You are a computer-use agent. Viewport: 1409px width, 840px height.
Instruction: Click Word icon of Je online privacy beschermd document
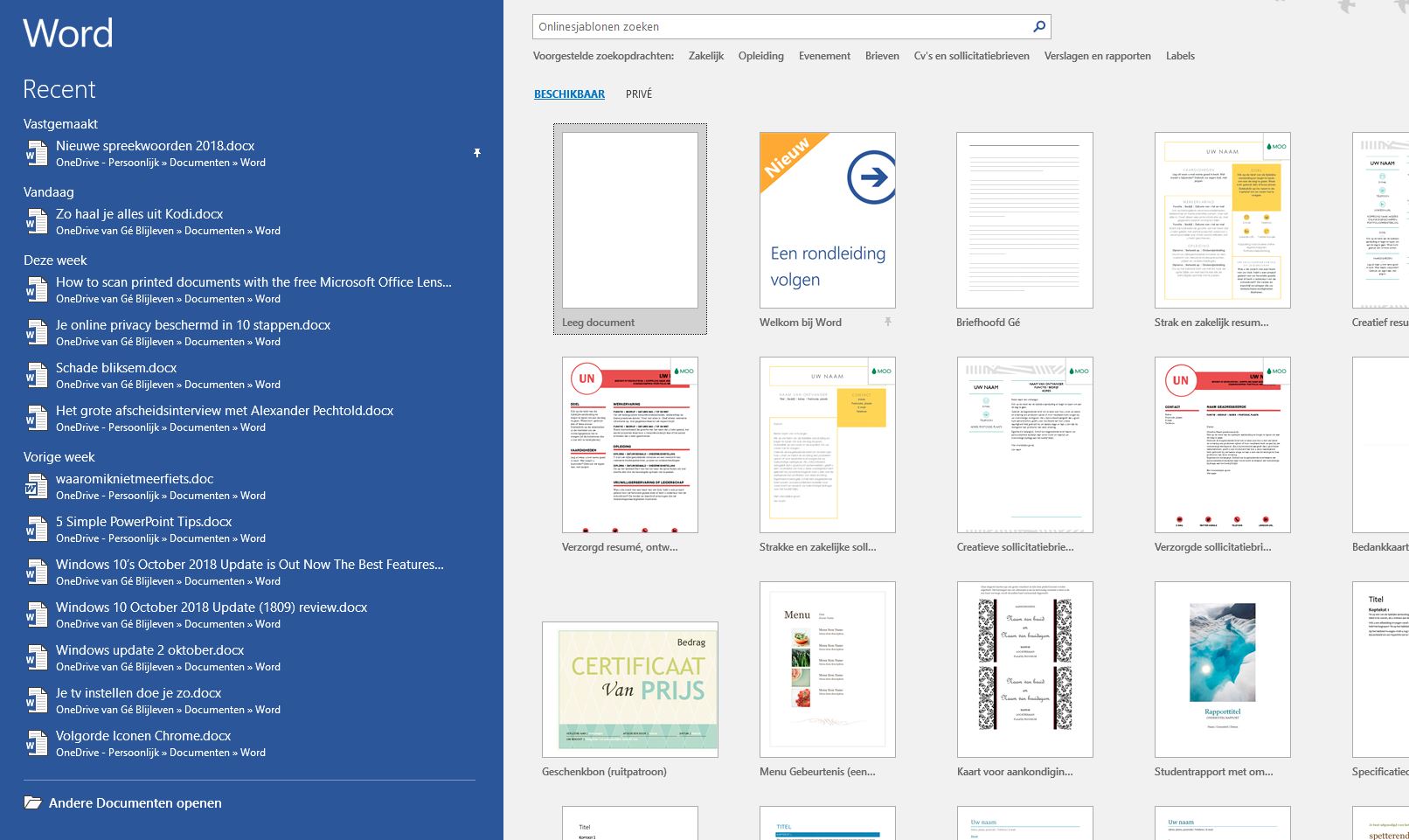tap(36, 332)
